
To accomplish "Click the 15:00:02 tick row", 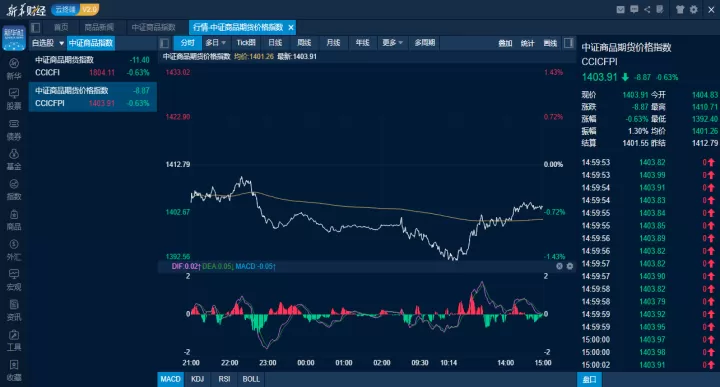I will (x=648, y=365).
